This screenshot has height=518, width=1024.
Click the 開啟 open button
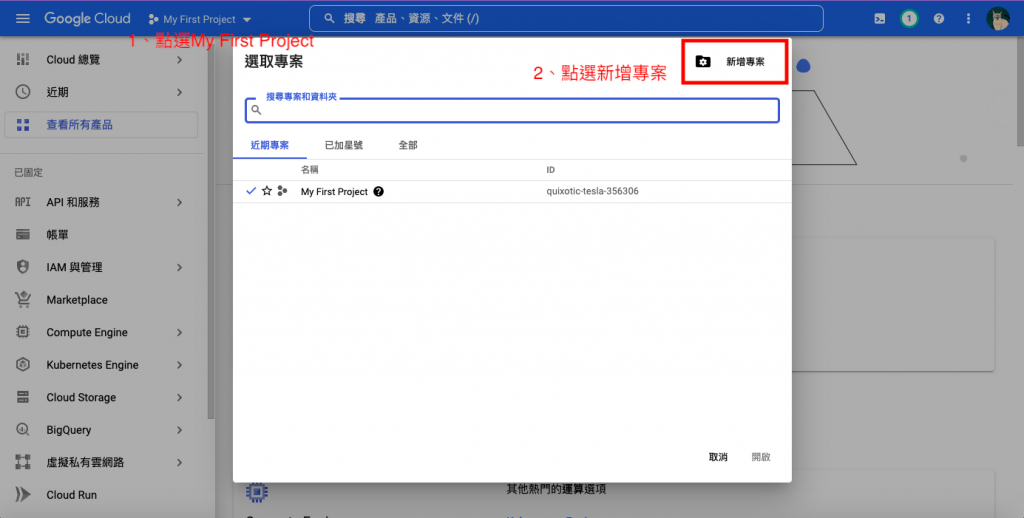[761, 457]
